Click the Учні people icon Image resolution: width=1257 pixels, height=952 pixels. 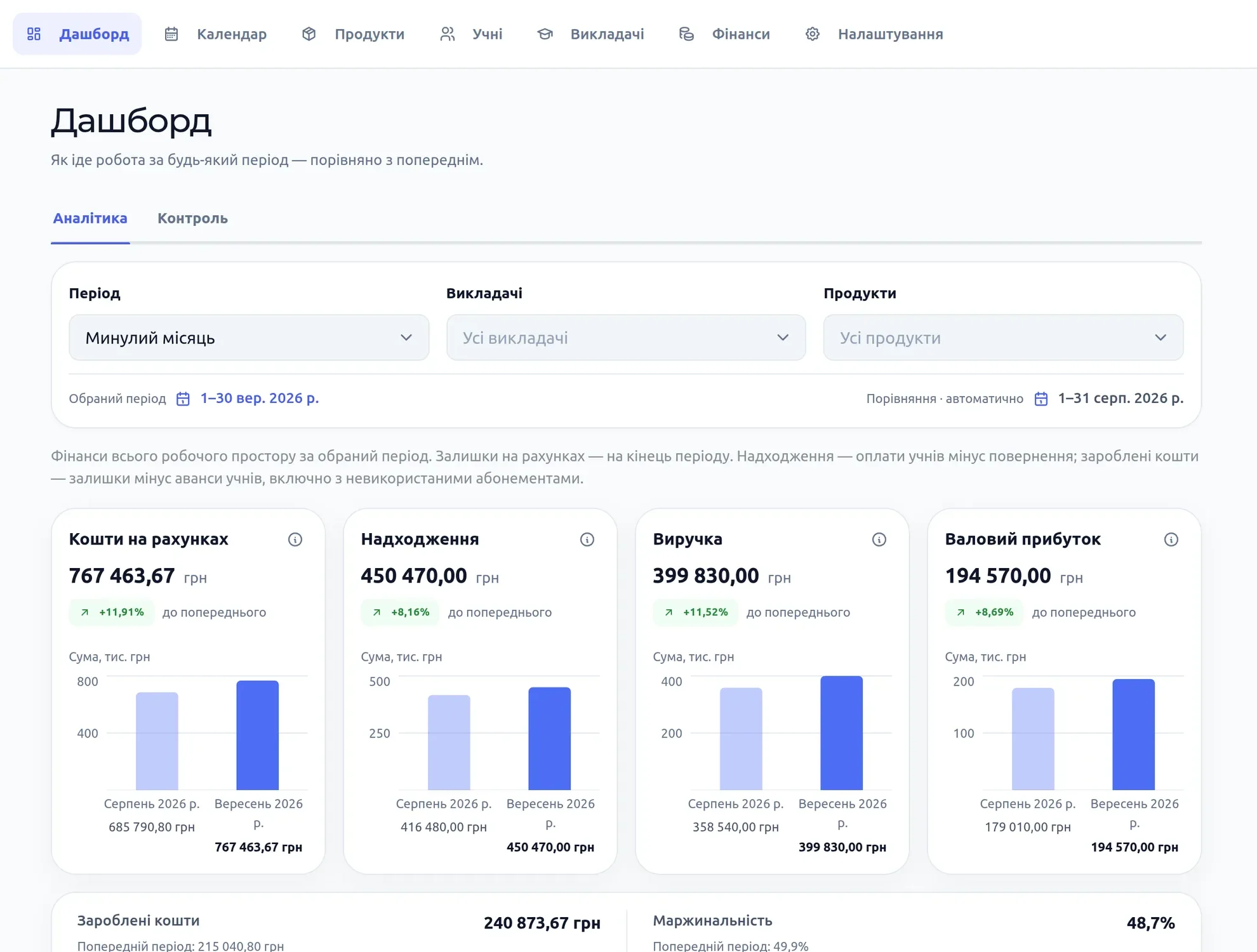point(448,34)
